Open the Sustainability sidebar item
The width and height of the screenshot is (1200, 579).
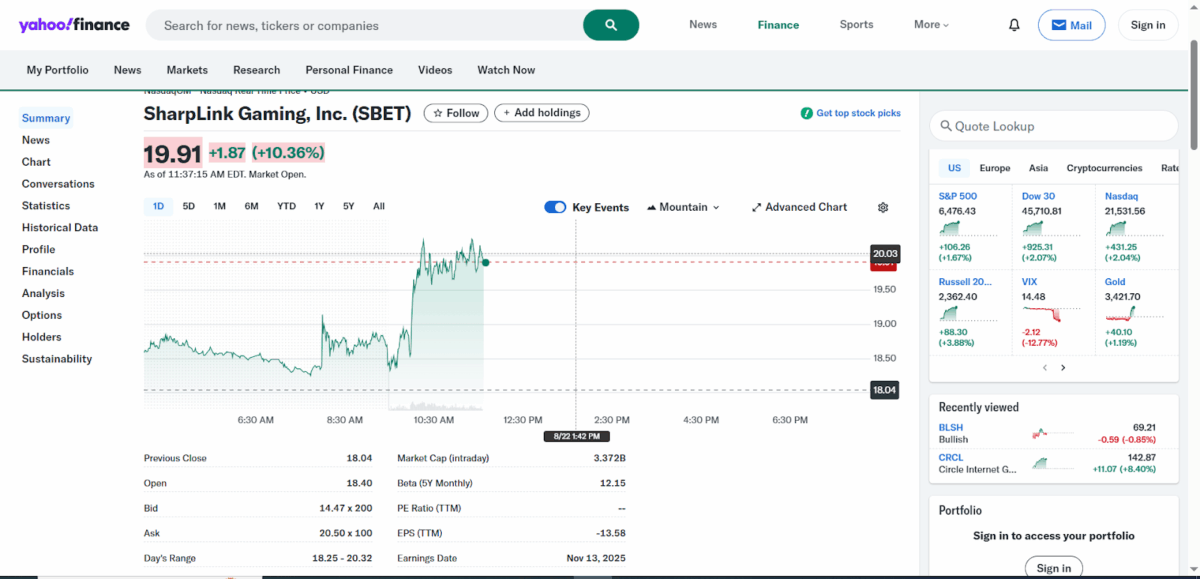coord(57,359)
